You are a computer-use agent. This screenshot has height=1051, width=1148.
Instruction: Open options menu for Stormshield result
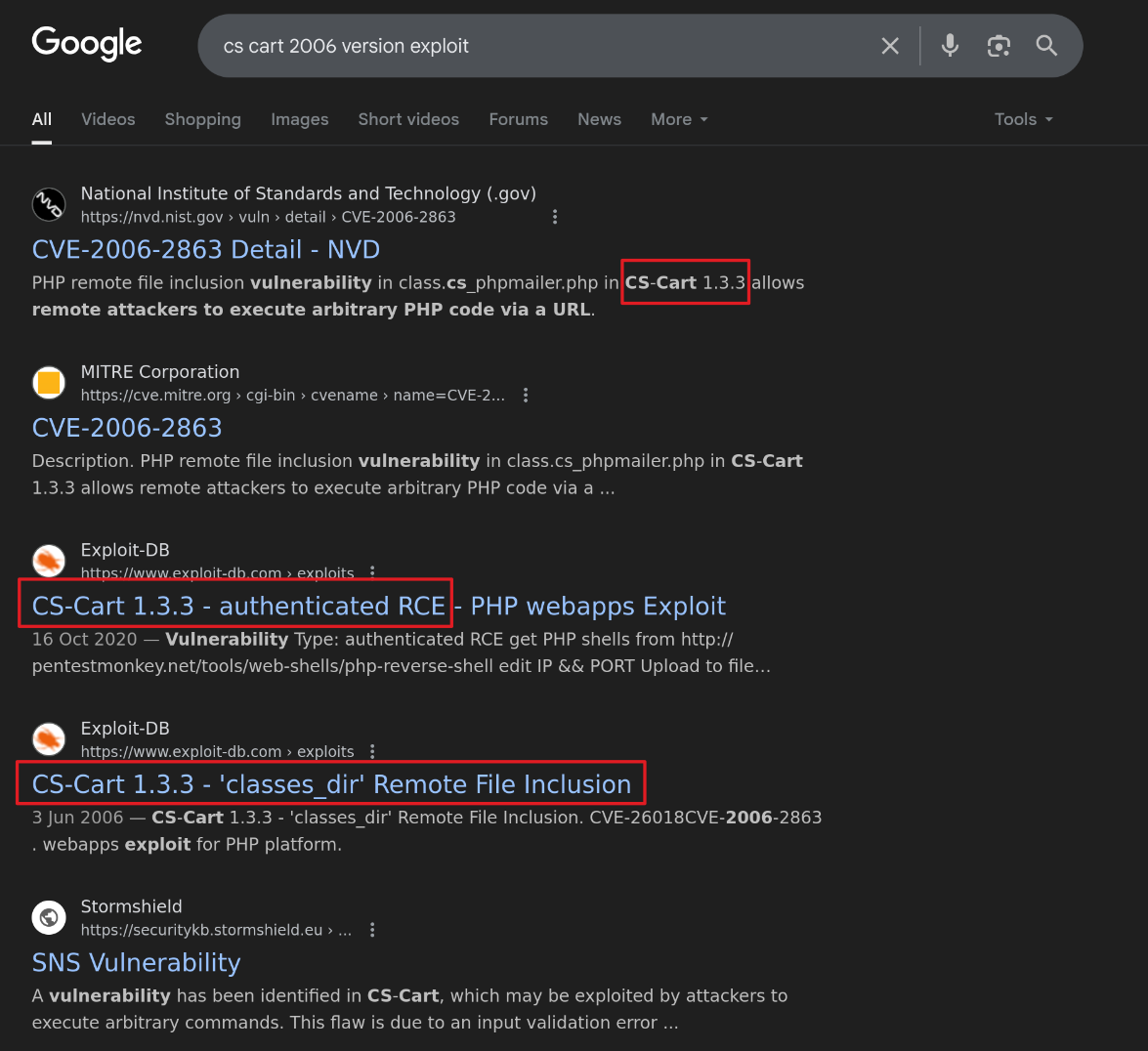372,930
